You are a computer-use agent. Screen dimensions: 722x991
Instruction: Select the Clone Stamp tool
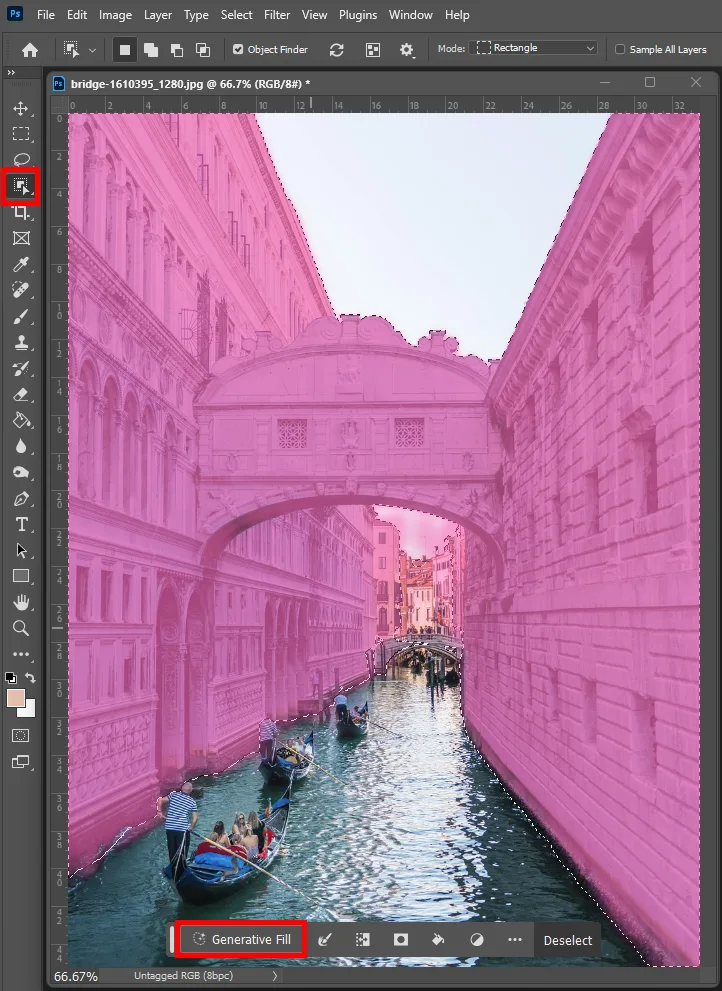21,343
